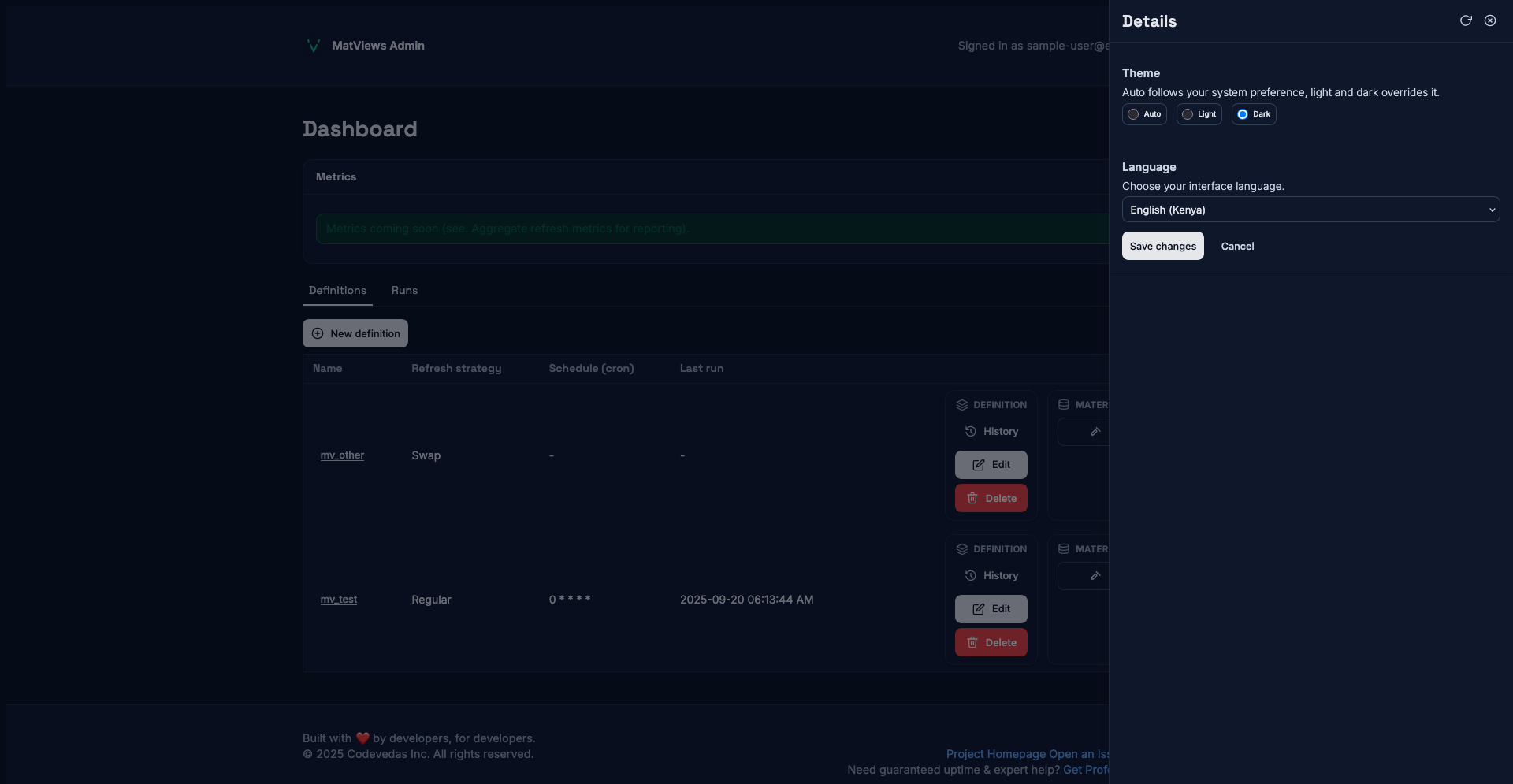Open History for mv_test definition
1513x784 pixels.
click(x=991, y=576)
